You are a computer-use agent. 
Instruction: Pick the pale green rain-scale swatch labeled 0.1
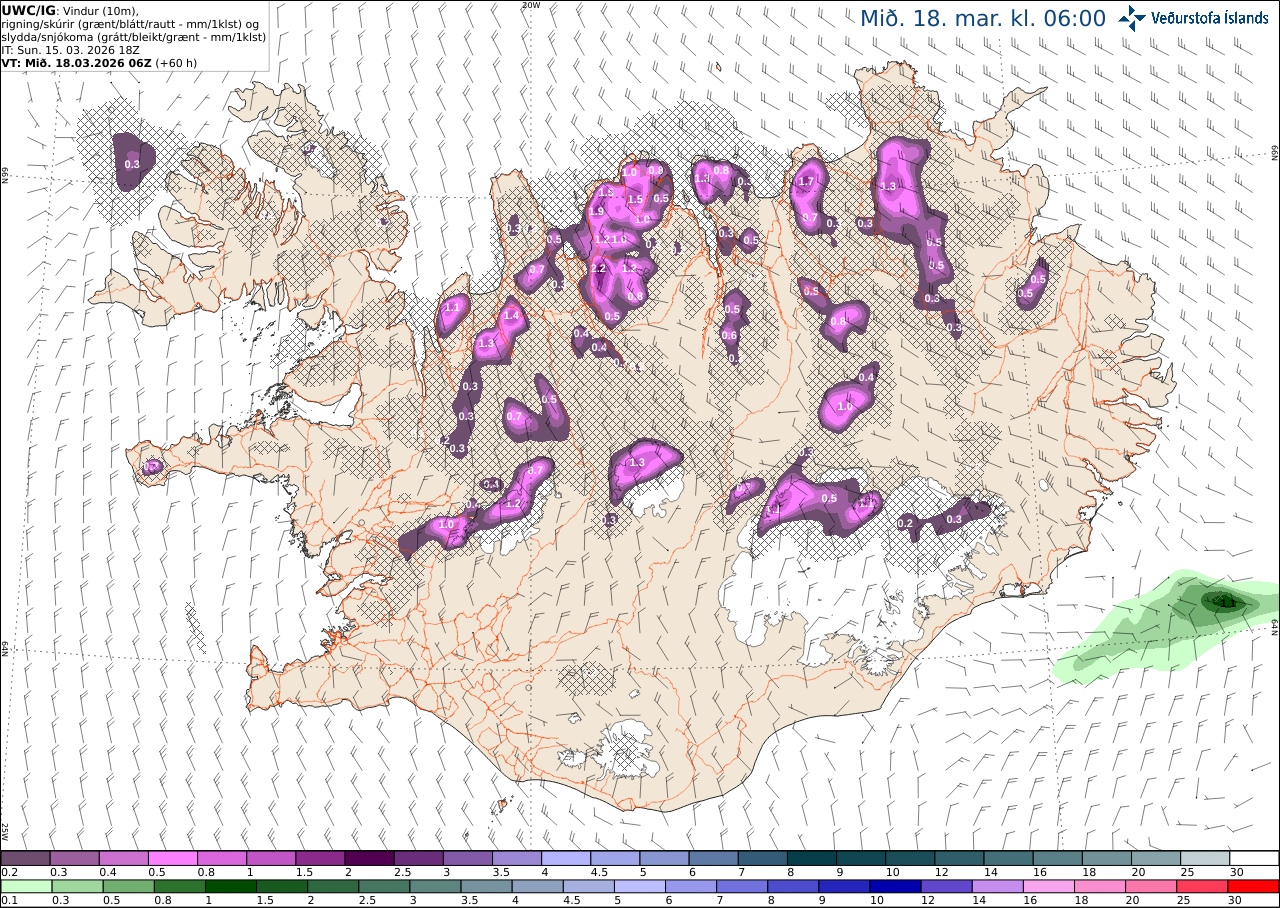tap(25, 886)
